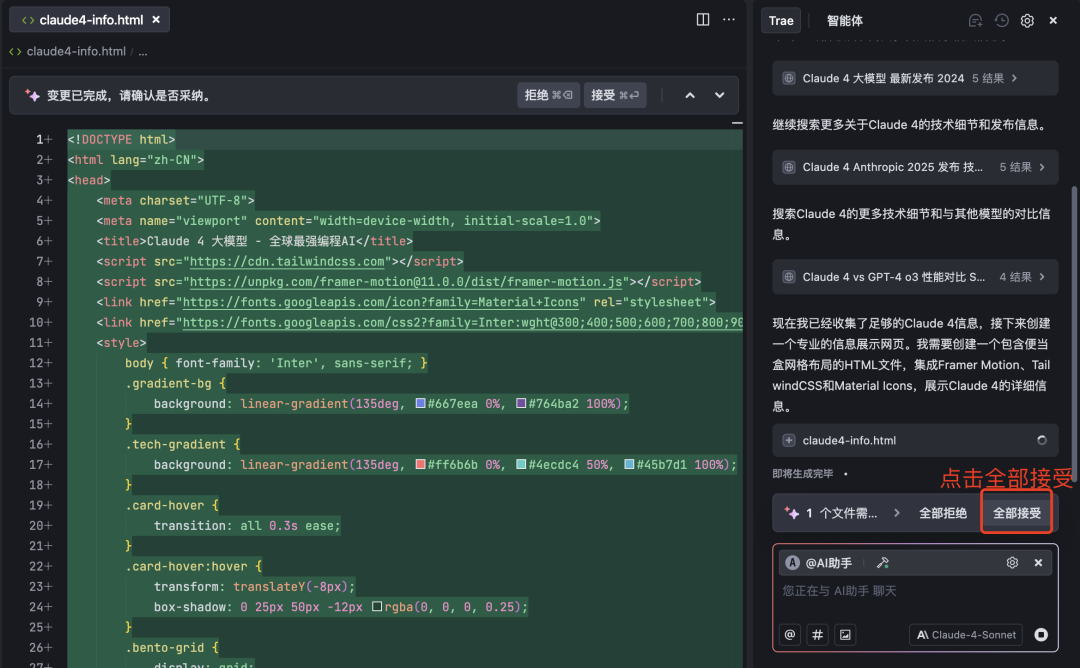Screen dimensions: 1080x668
Task: Close the Trae side panel
Action: coord(1053,21)
